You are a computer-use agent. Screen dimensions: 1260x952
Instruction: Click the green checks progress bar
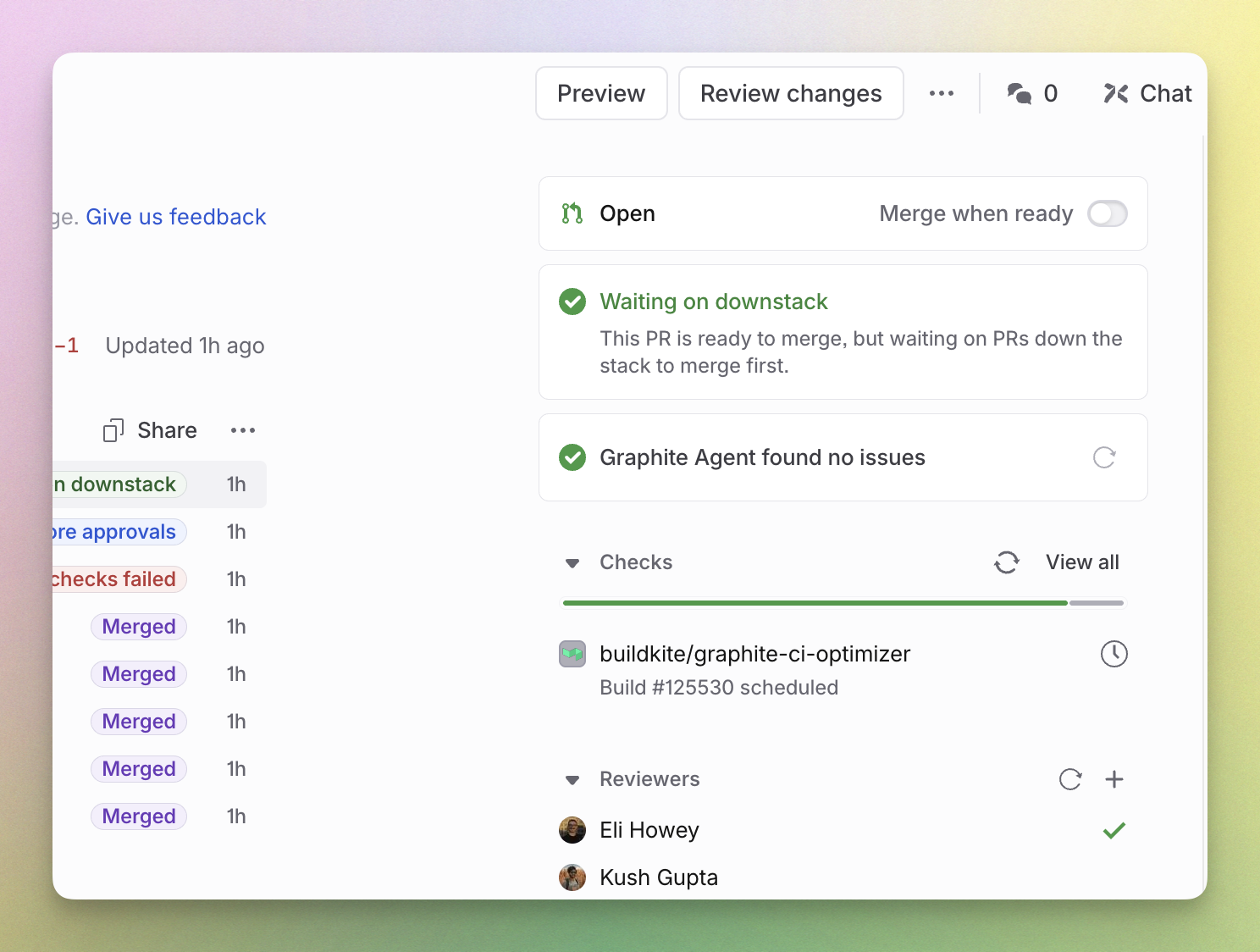coord(815,602)
